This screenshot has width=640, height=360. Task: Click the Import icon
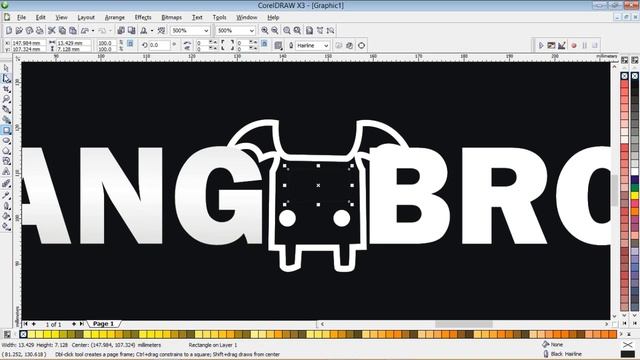tap(121, 31)
